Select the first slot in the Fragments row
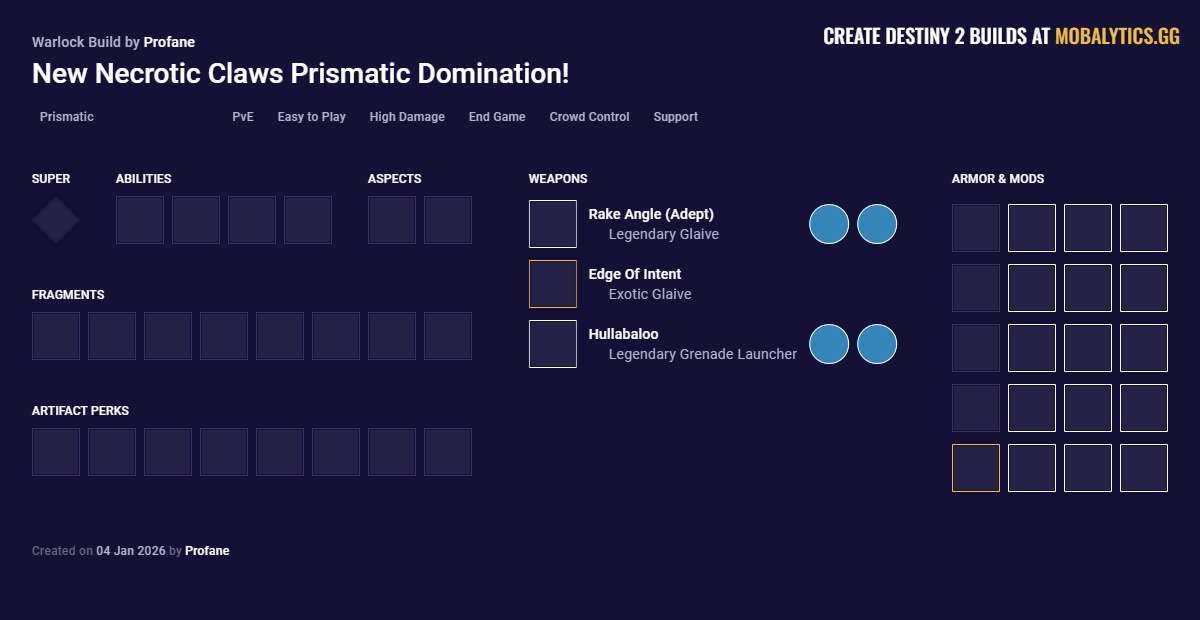The width and height of the screenshot is (1200, 620). (56, 336)
